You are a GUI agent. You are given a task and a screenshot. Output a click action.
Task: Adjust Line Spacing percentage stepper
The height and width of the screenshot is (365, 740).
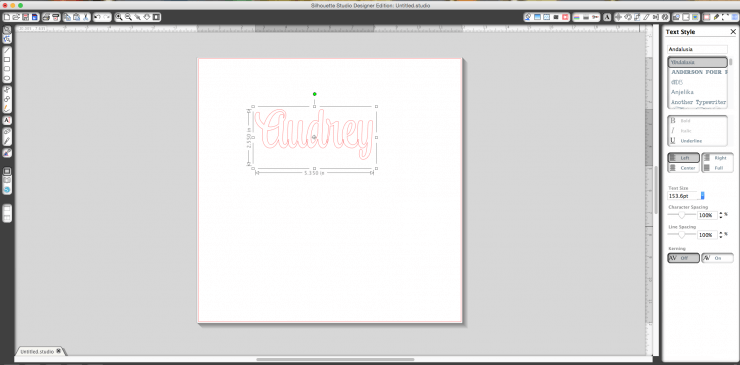721,235
